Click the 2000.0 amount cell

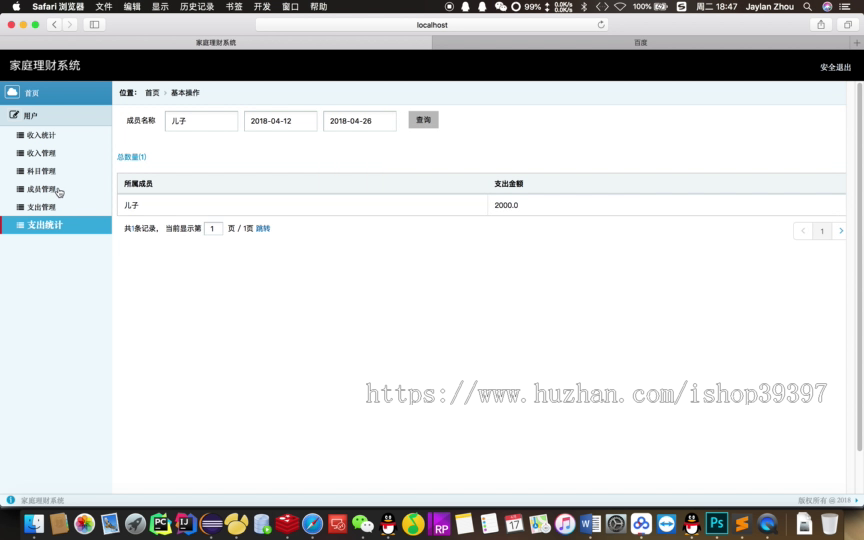click(x=667, y=205)
